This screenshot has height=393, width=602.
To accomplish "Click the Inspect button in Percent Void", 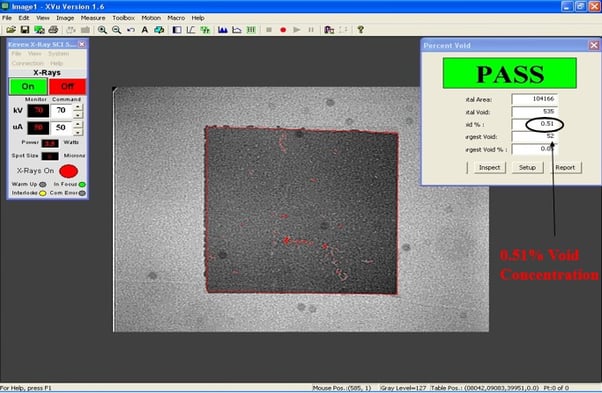I will 490,168.
